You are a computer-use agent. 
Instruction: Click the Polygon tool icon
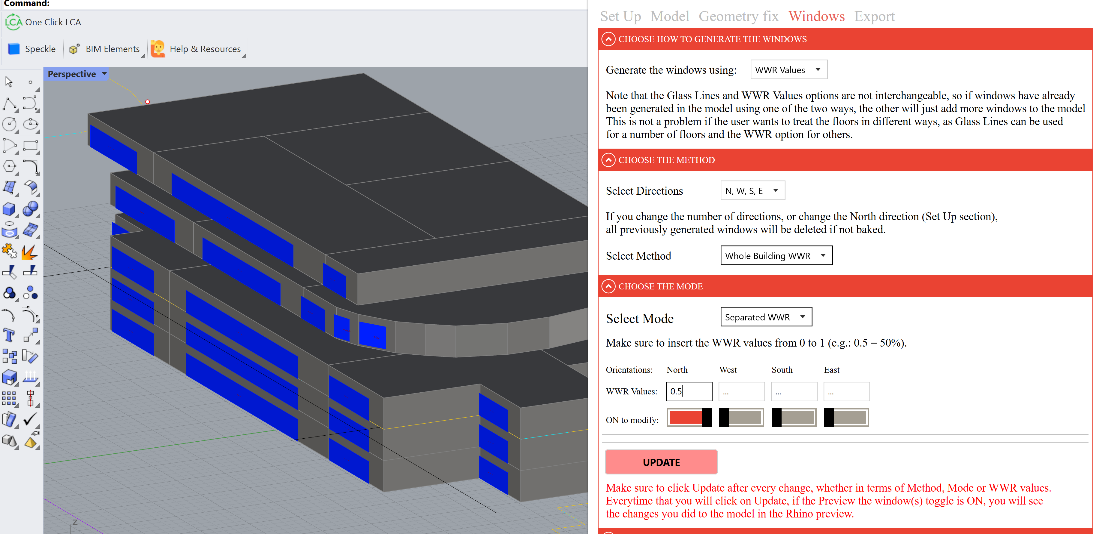coord(9,166)
